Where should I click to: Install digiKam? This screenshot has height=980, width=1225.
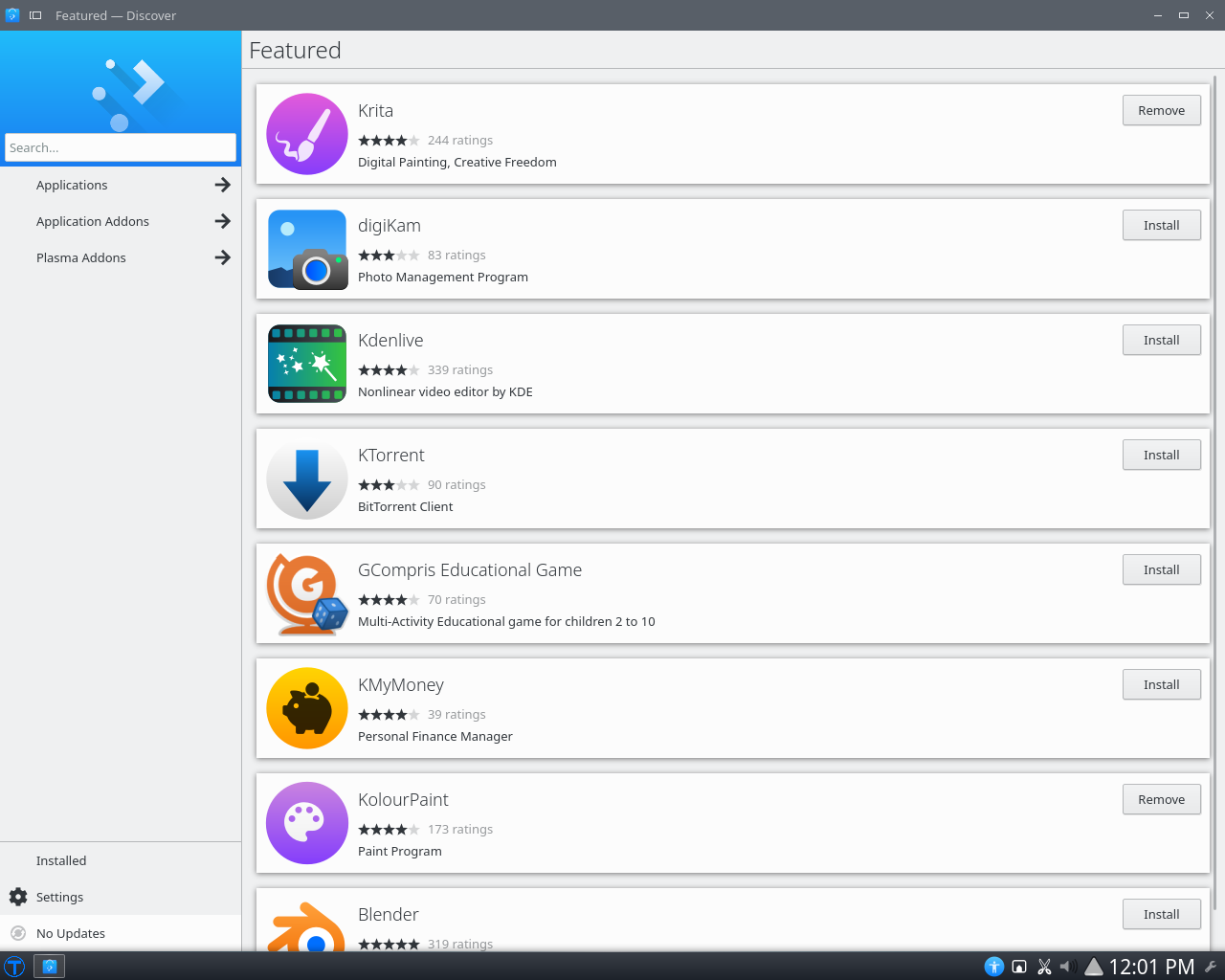click(x=1161, y=225)
